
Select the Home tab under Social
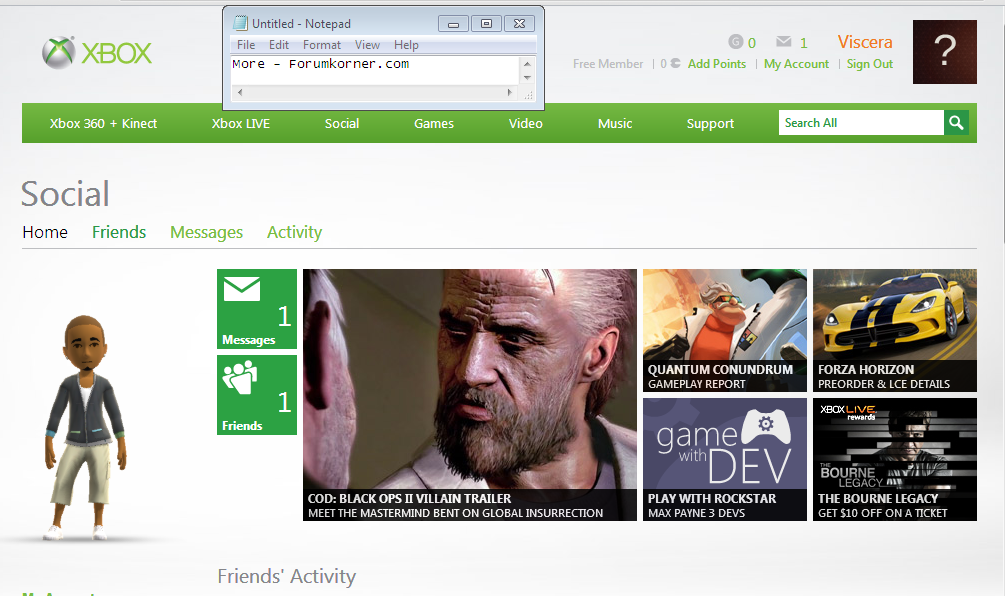pos(45,232)
